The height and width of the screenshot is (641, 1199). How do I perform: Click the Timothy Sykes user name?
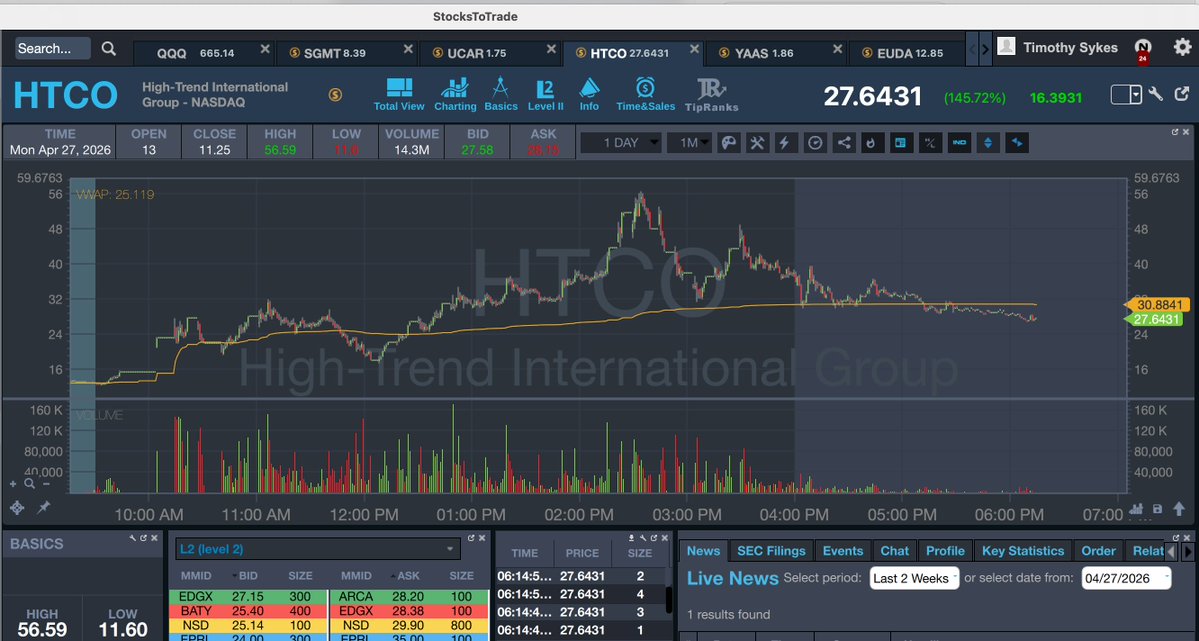[1070, 47]
